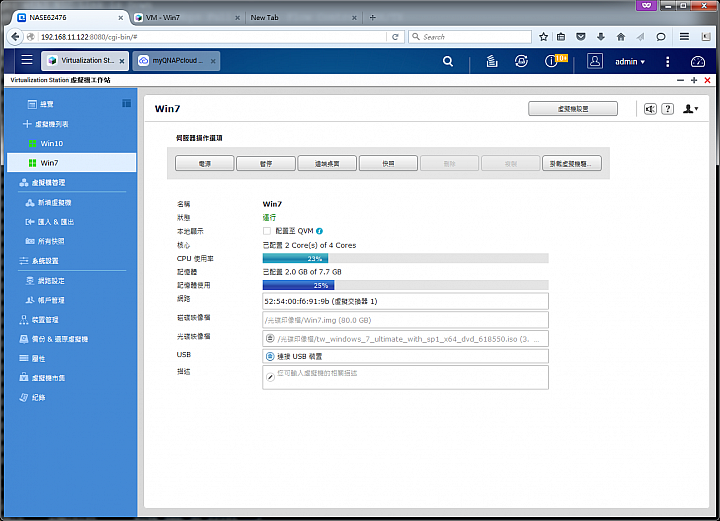Select Win10 in the VM list
The height and width of the screenshot is (521, 720).
click(72, 143)
